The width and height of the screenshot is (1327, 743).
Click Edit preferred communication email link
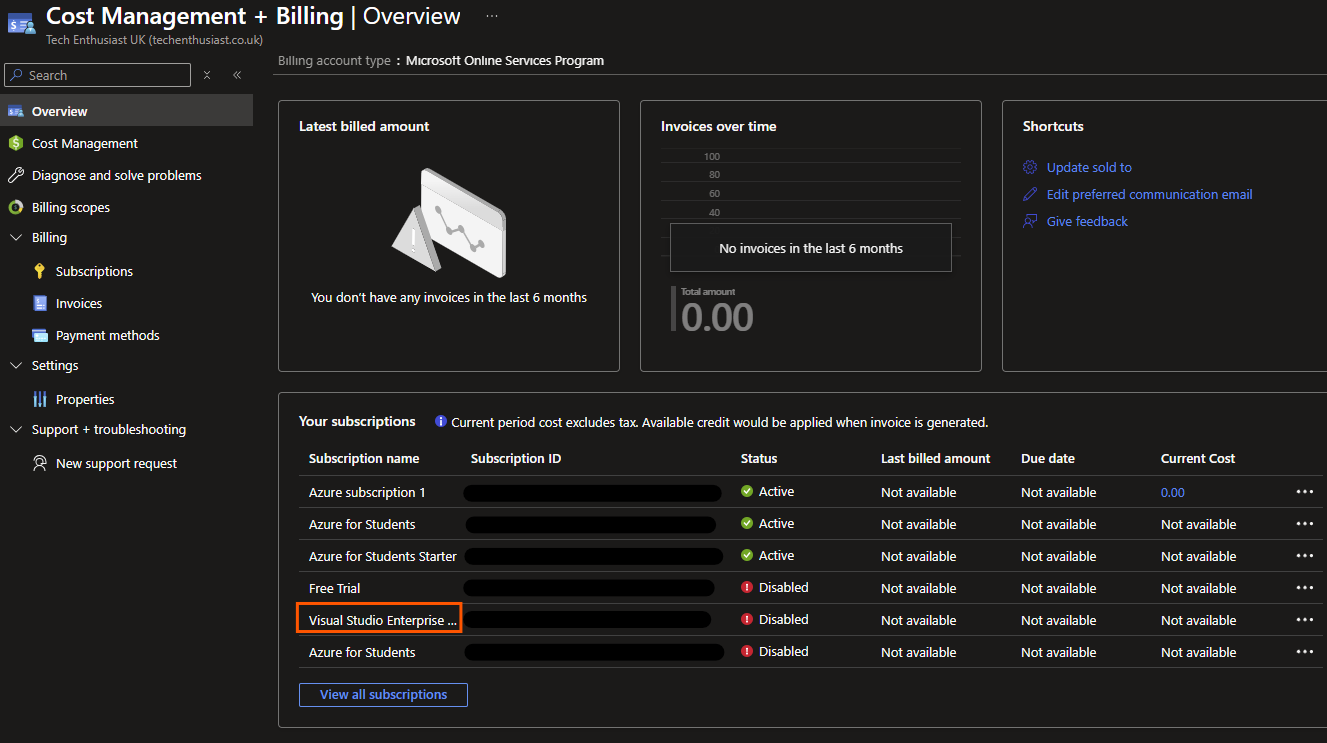(1149, 194)
